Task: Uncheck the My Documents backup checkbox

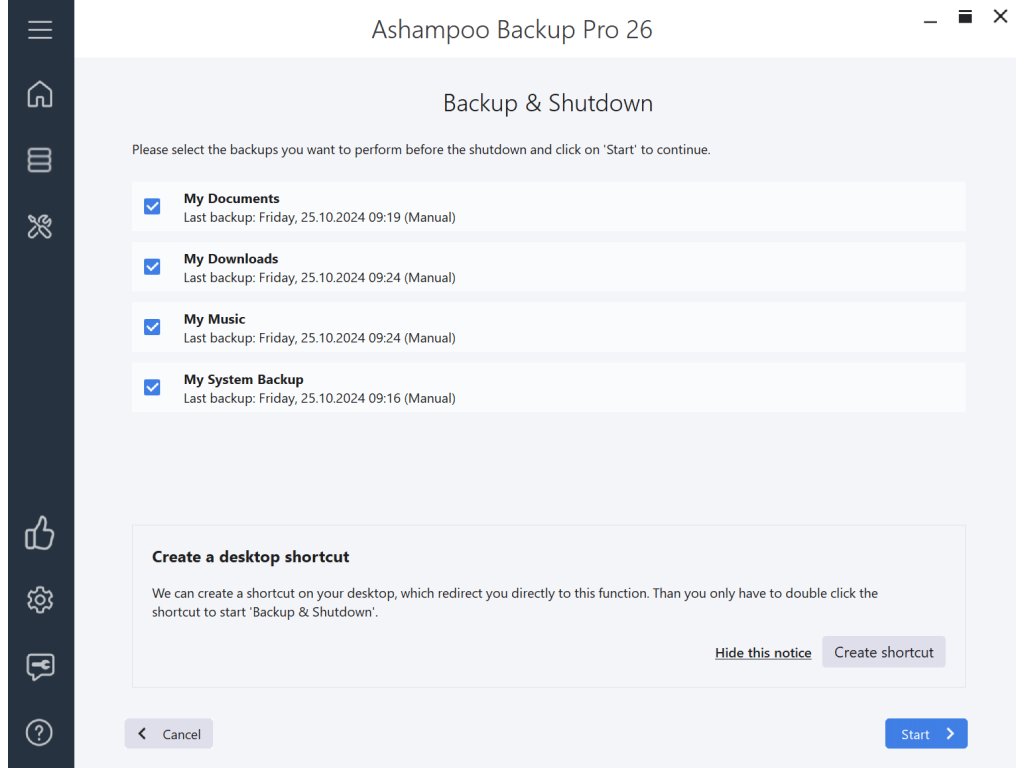Action: point(152,206)
